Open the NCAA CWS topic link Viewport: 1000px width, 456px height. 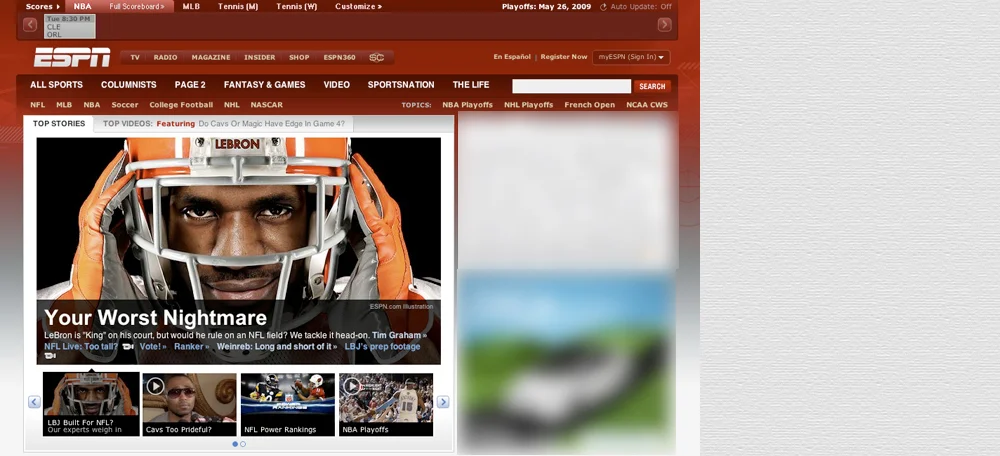pyautogui.click(x=647, y=105)
